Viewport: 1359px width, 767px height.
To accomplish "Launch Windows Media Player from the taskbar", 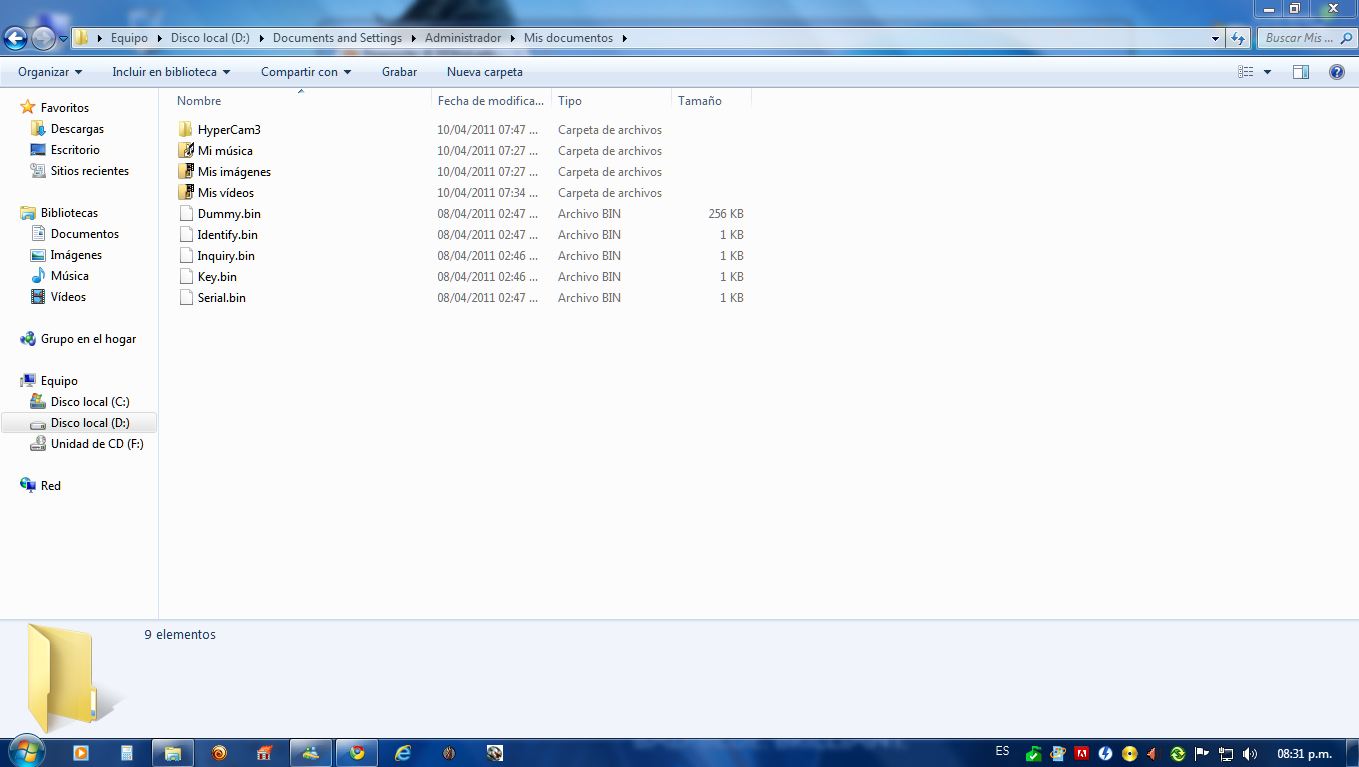I will click(x=80, y=753).
